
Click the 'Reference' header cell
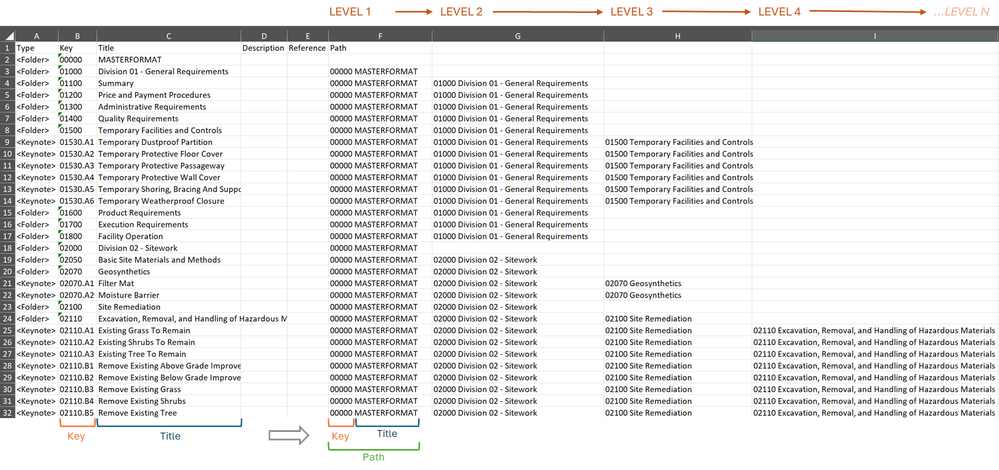308,48
